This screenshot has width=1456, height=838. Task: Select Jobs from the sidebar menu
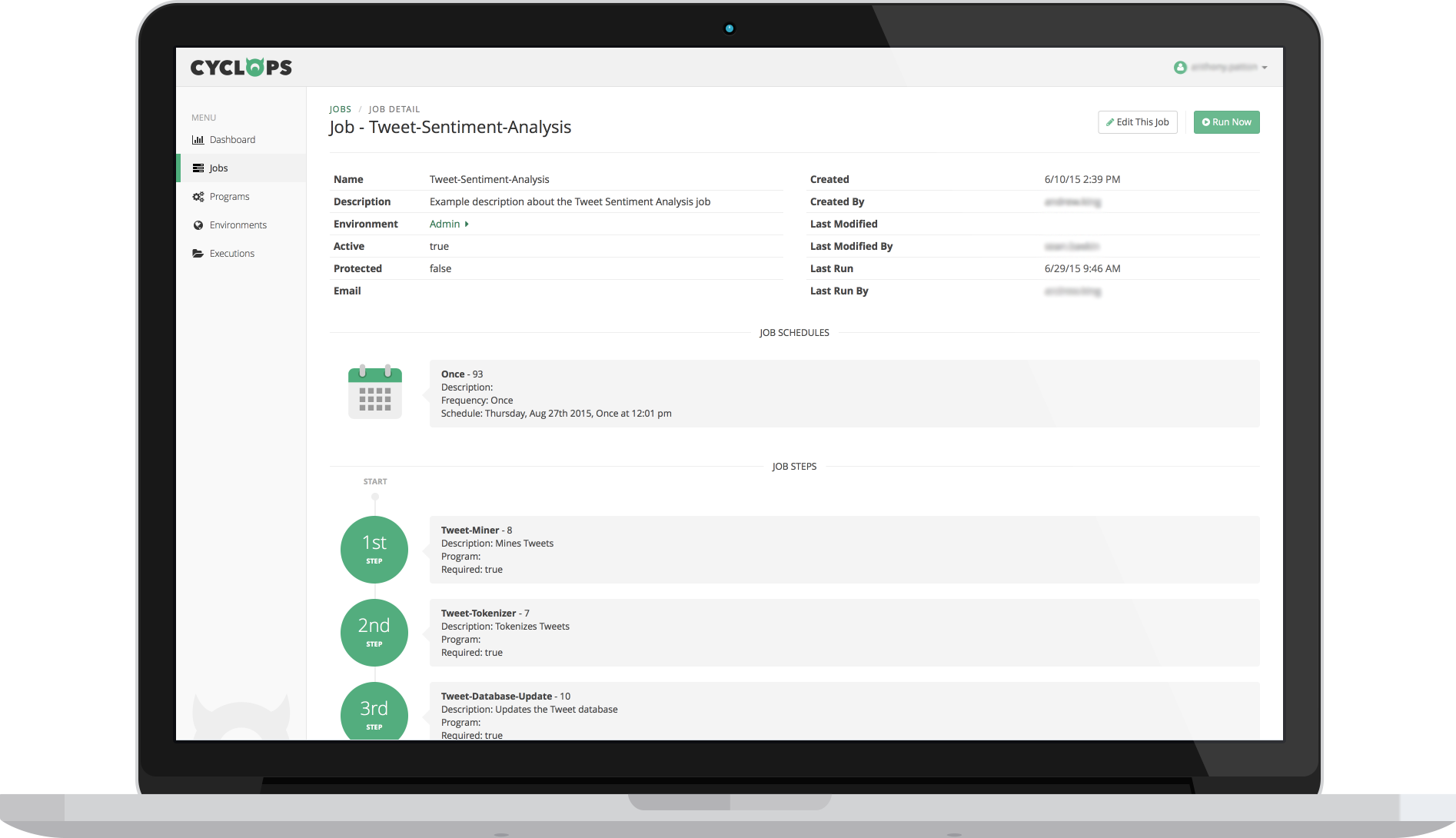tap(219, 168)
